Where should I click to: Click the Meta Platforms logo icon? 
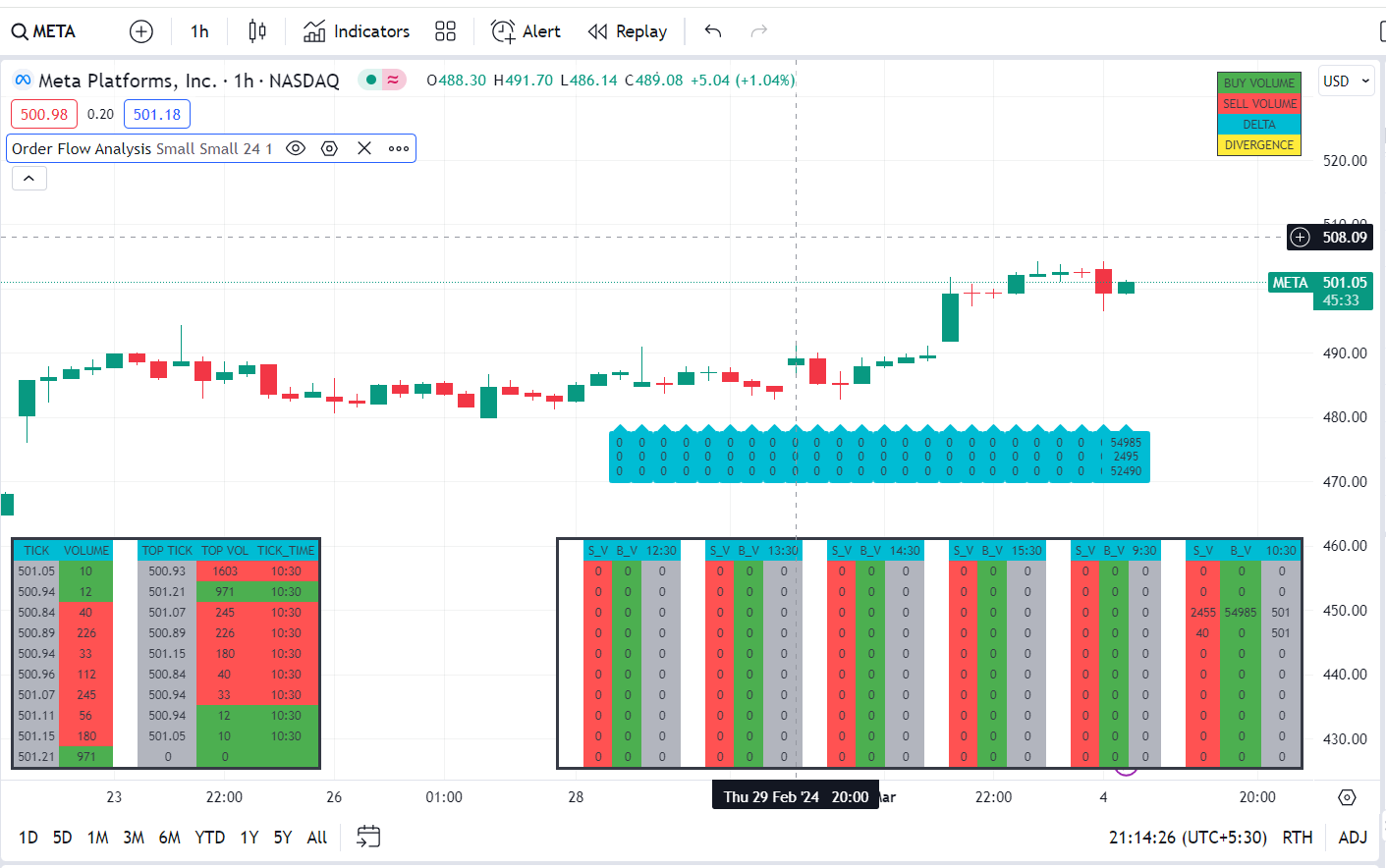tap(23, 80)
